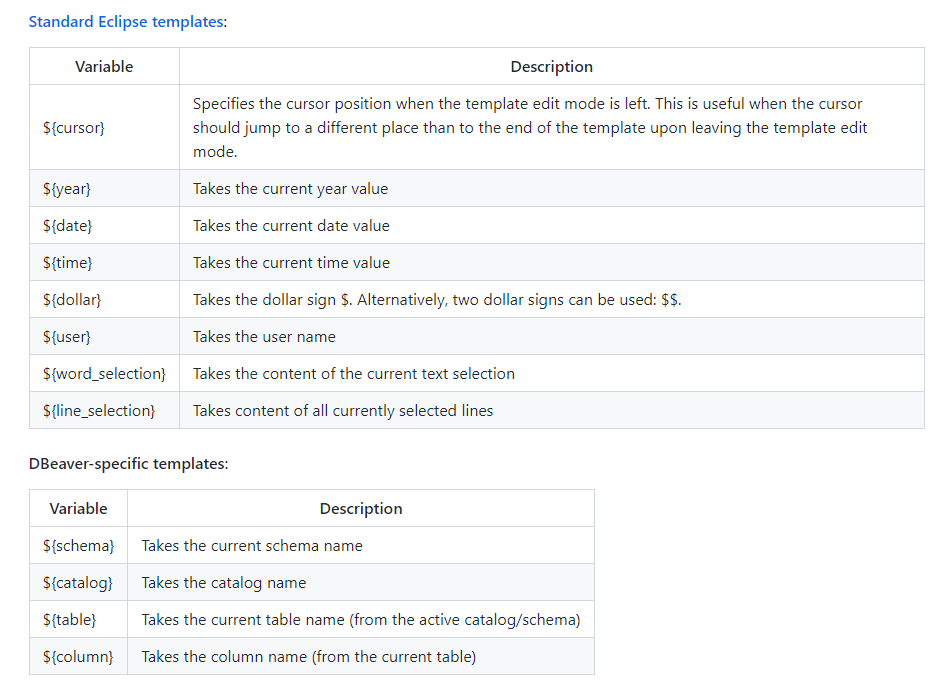Click the 'Takes the catalog name' description
Viewport: 940px width, 695px height.
pos(224,583)
